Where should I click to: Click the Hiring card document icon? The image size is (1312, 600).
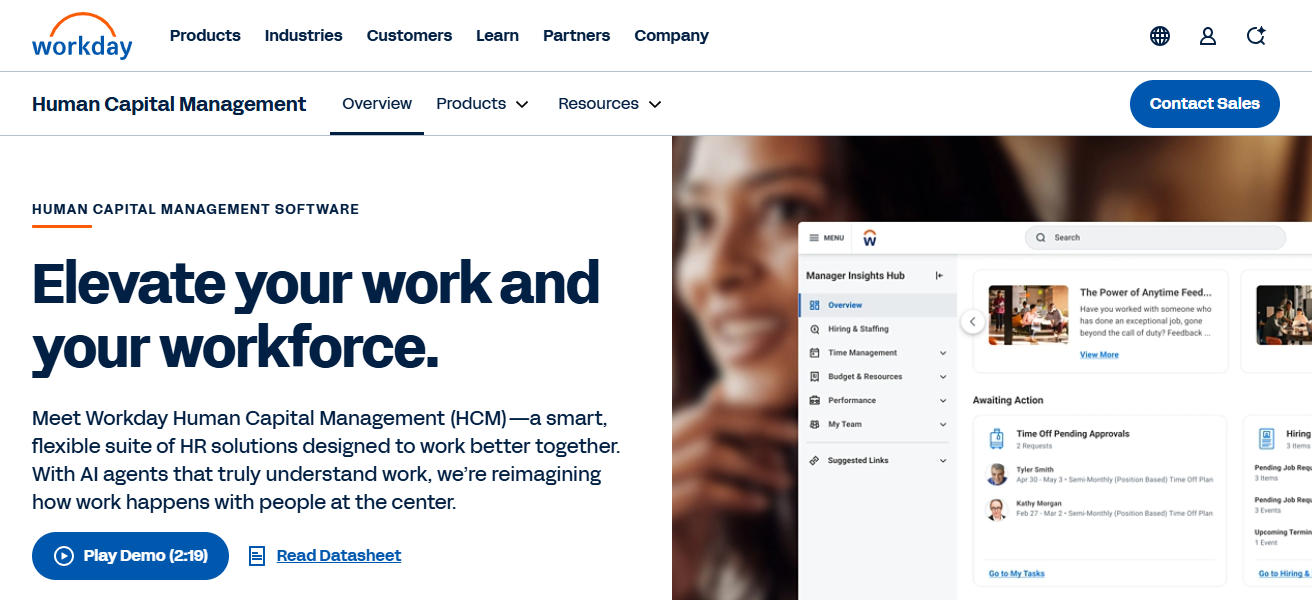click(x=1267, y=439)
